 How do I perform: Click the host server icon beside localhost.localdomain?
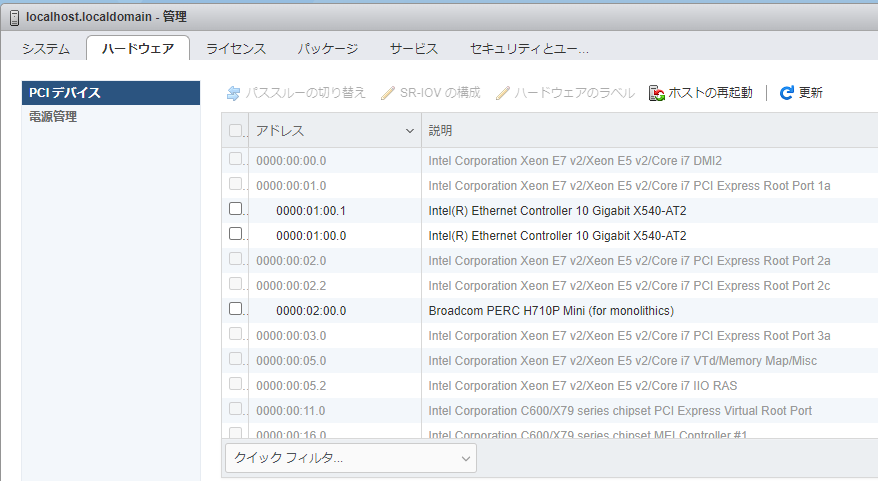point(14,17)
